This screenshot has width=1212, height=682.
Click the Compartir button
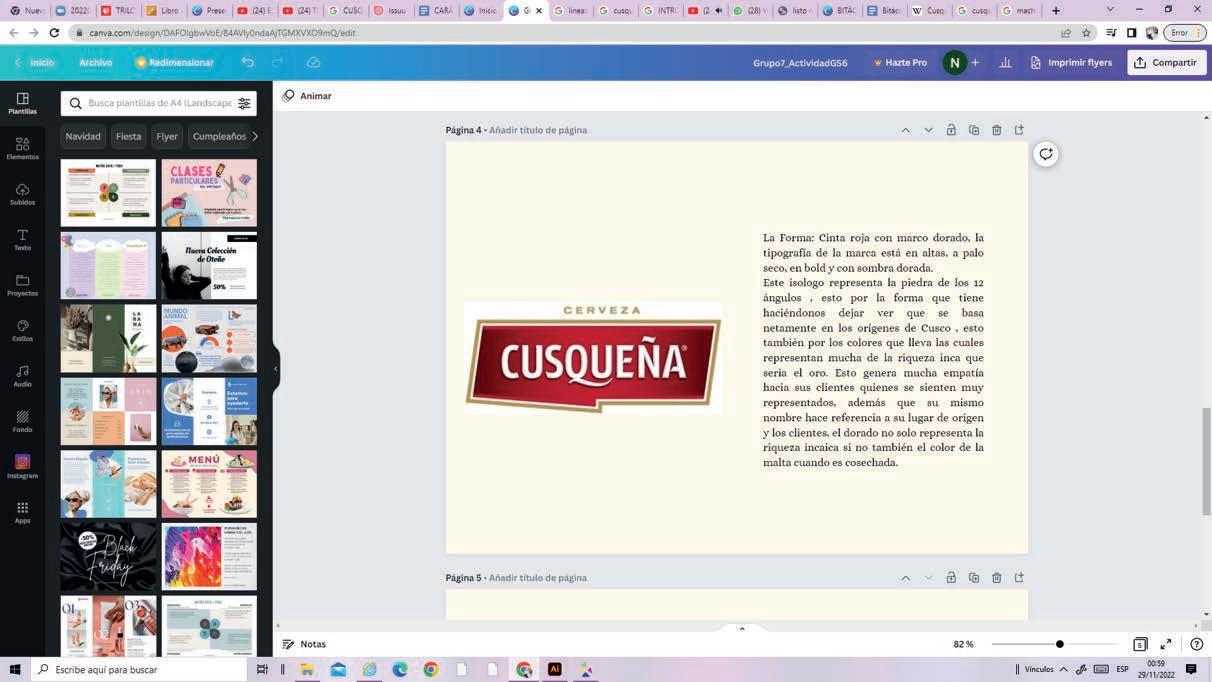pos(1166,62)
